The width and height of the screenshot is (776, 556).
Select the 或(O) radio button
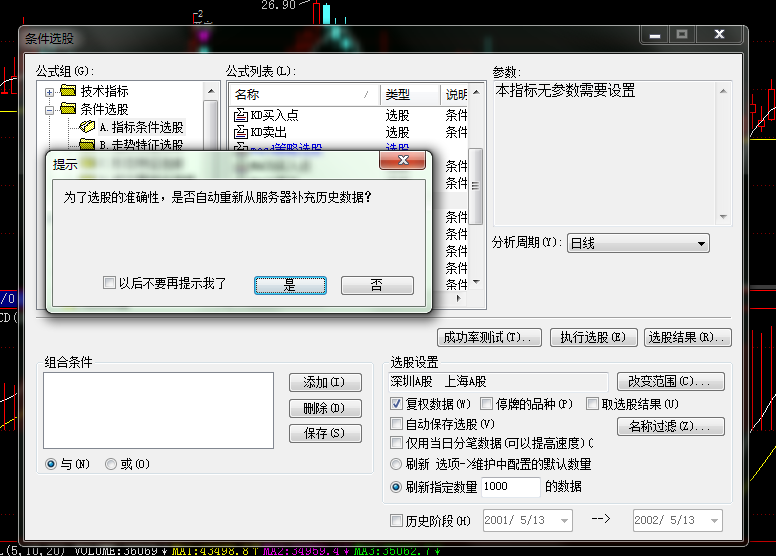coord(111,464)
